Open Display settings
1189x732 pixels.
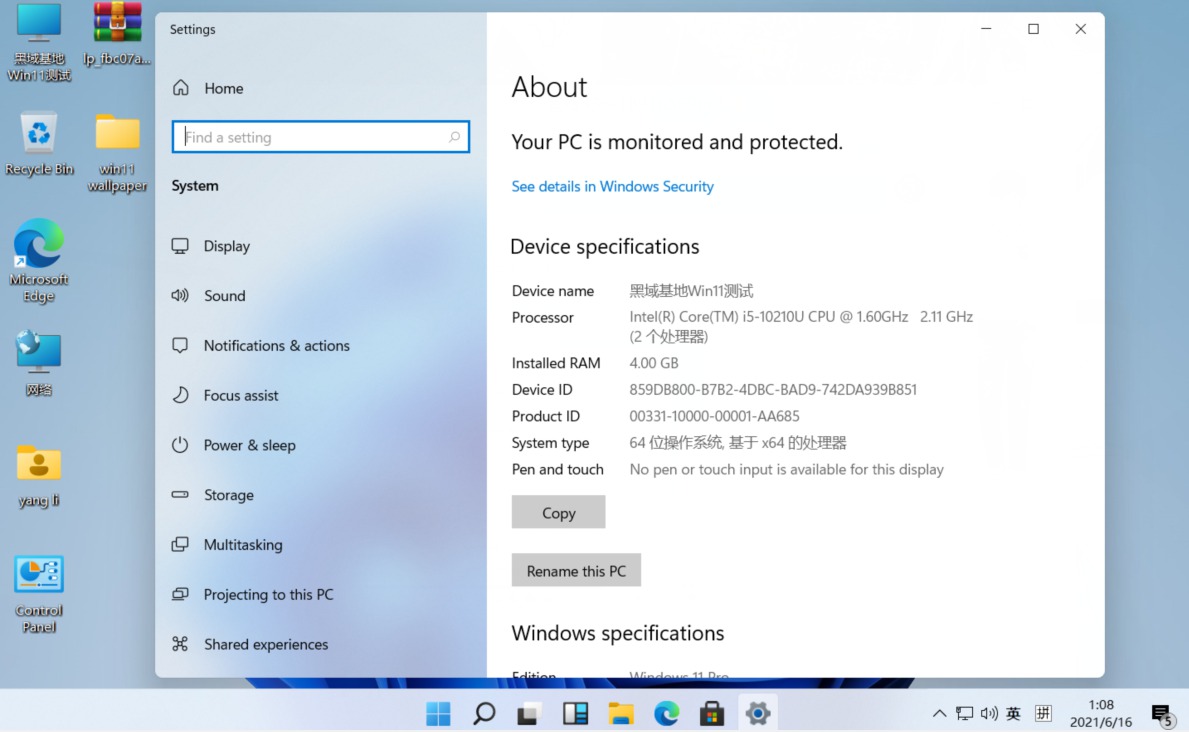pos(227,246)
